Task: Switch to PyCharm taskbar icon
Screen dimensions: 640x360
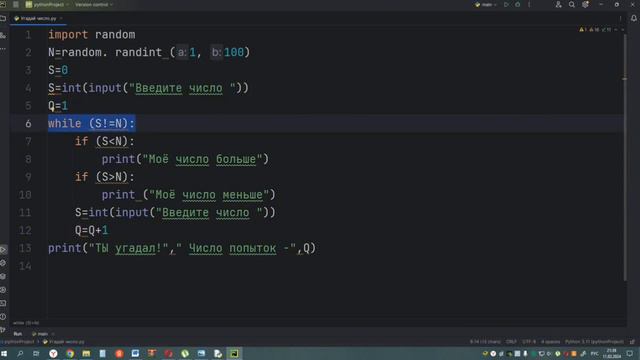Action: pyautogui.click(x=234, y=353)
